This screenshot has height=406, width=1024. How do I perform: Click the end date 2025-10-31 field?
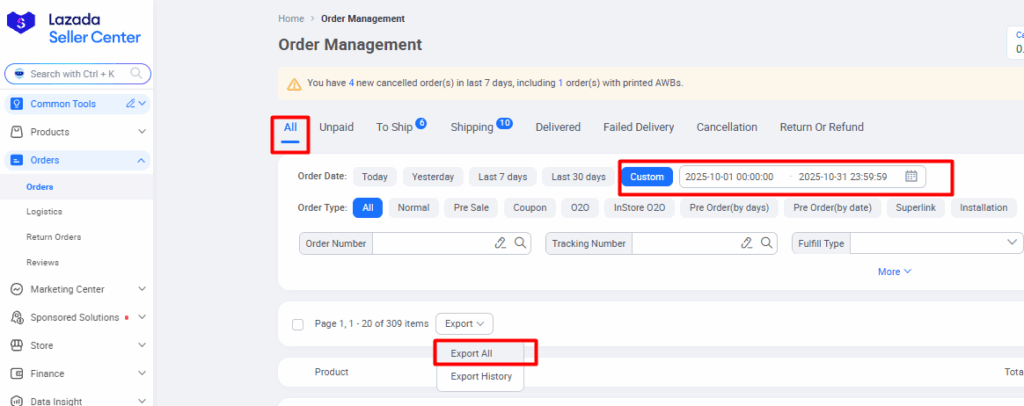(843, 177)
